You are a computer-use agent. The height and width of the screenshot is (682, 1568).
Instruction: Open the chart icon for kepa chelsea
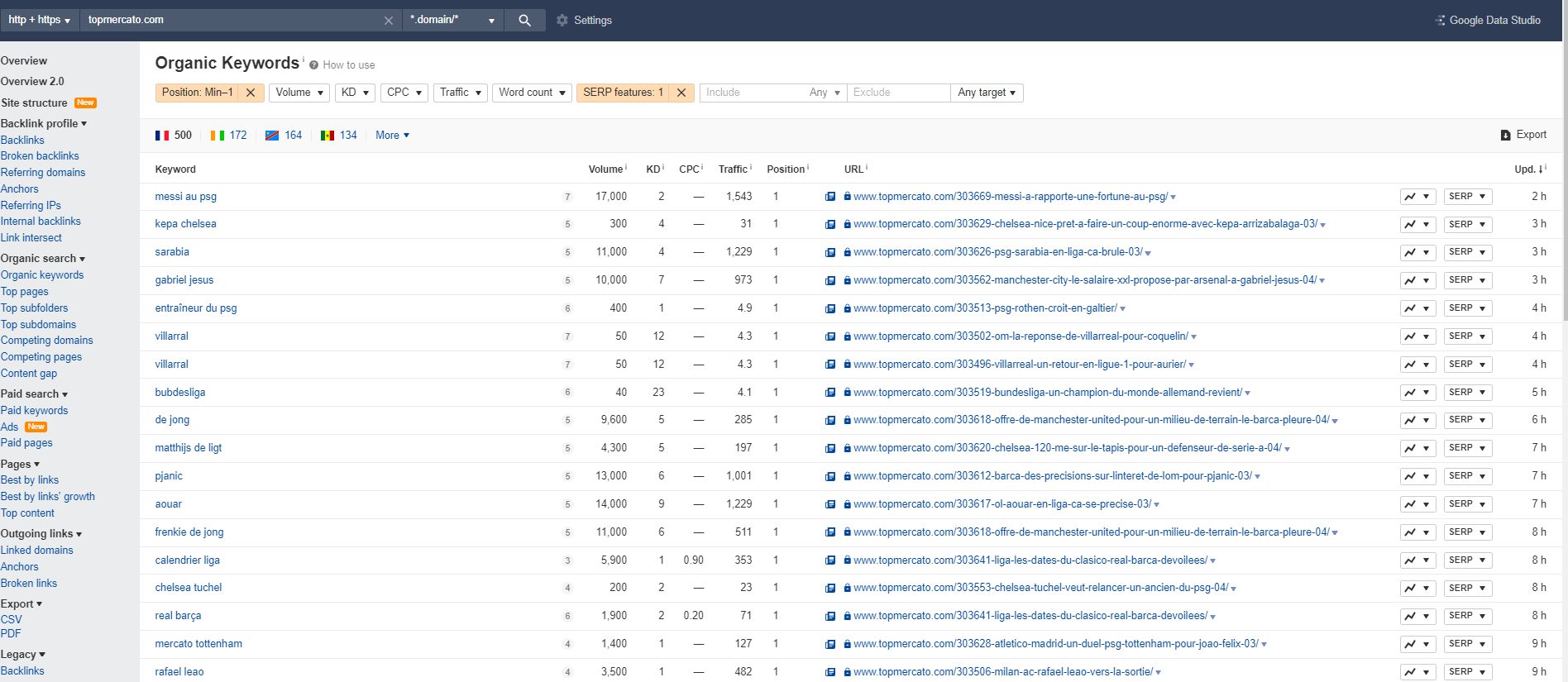[x=1417, y=224]
